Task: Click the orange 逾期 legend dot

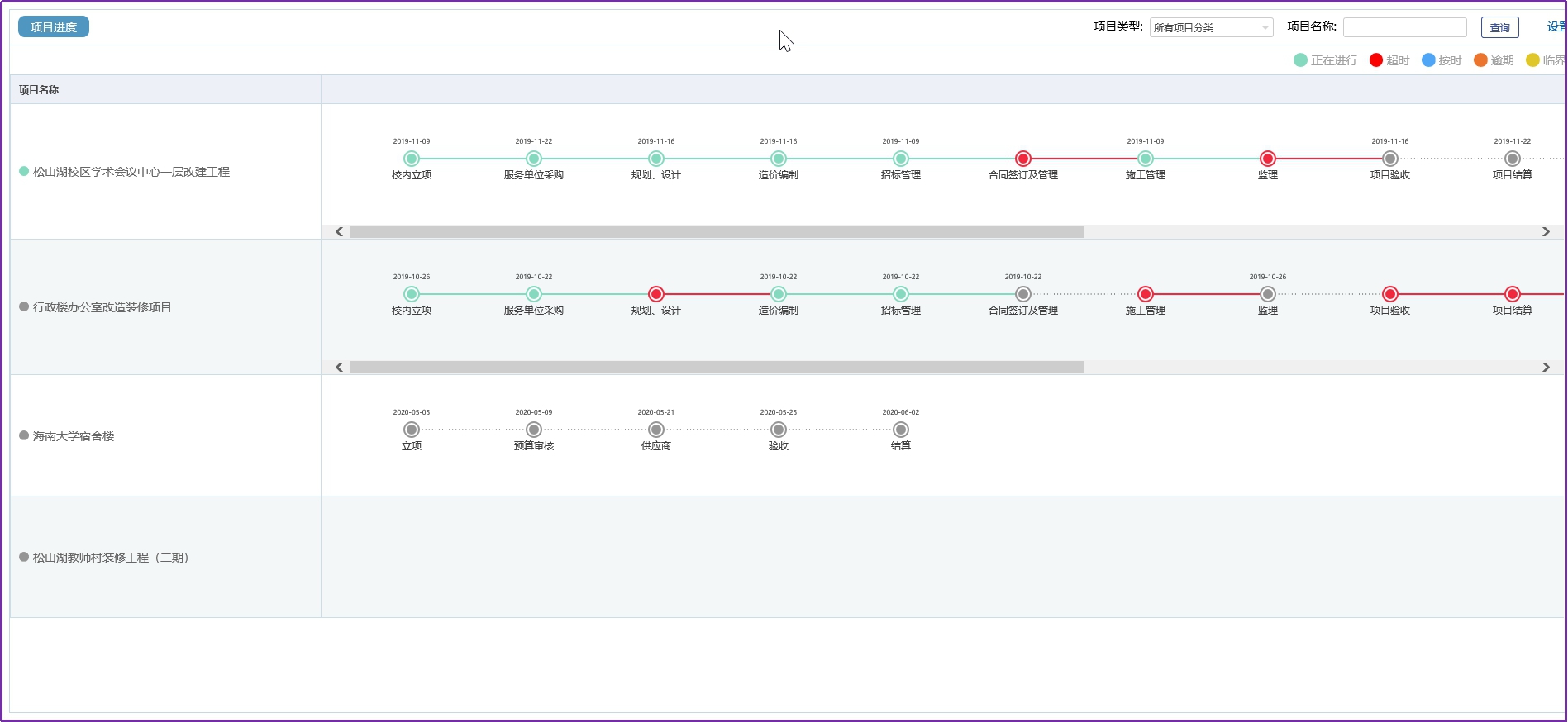Action: [1480, 60]
